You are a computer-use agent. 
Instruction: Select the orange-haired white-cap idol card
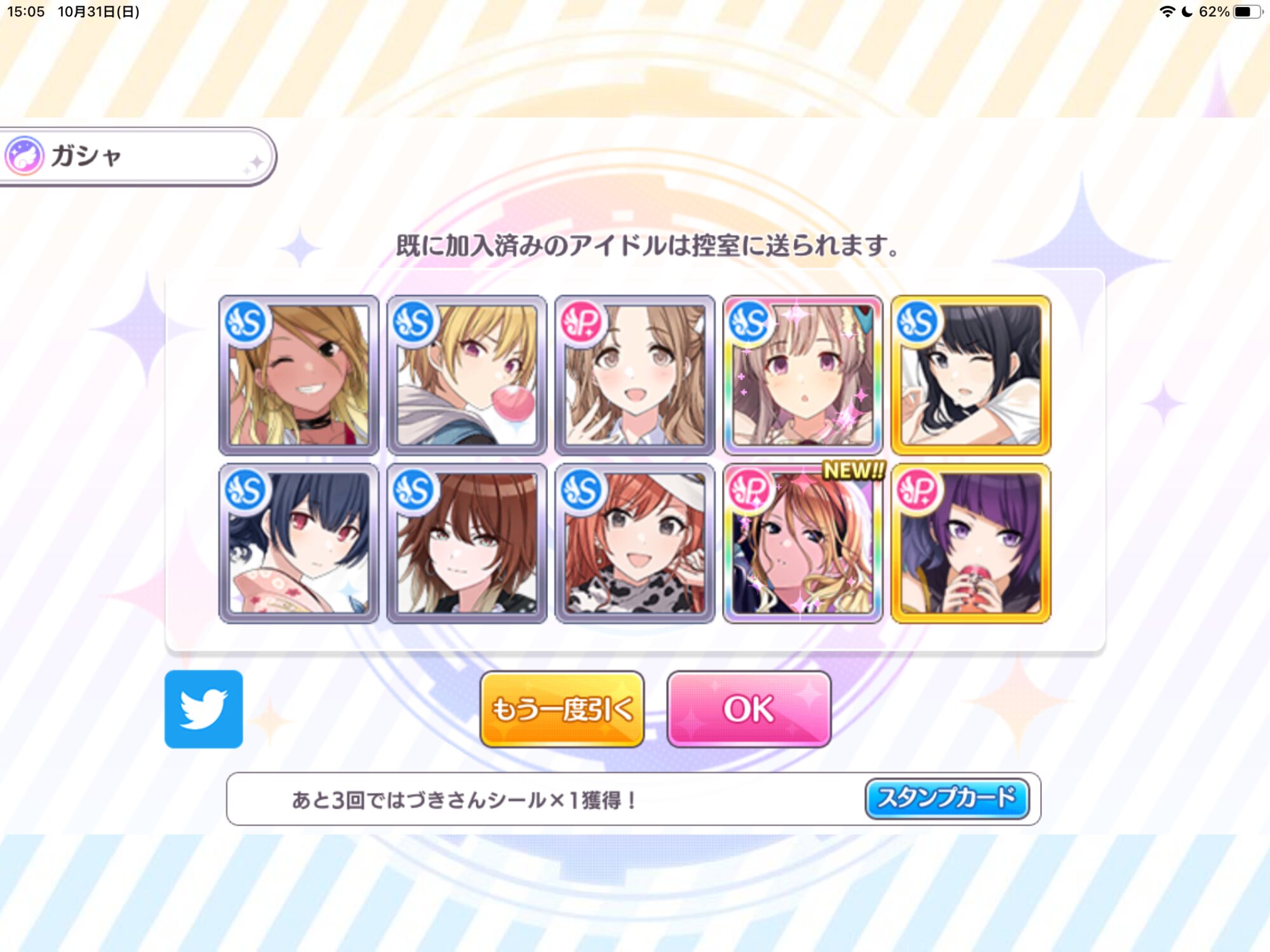coord(634,543)
